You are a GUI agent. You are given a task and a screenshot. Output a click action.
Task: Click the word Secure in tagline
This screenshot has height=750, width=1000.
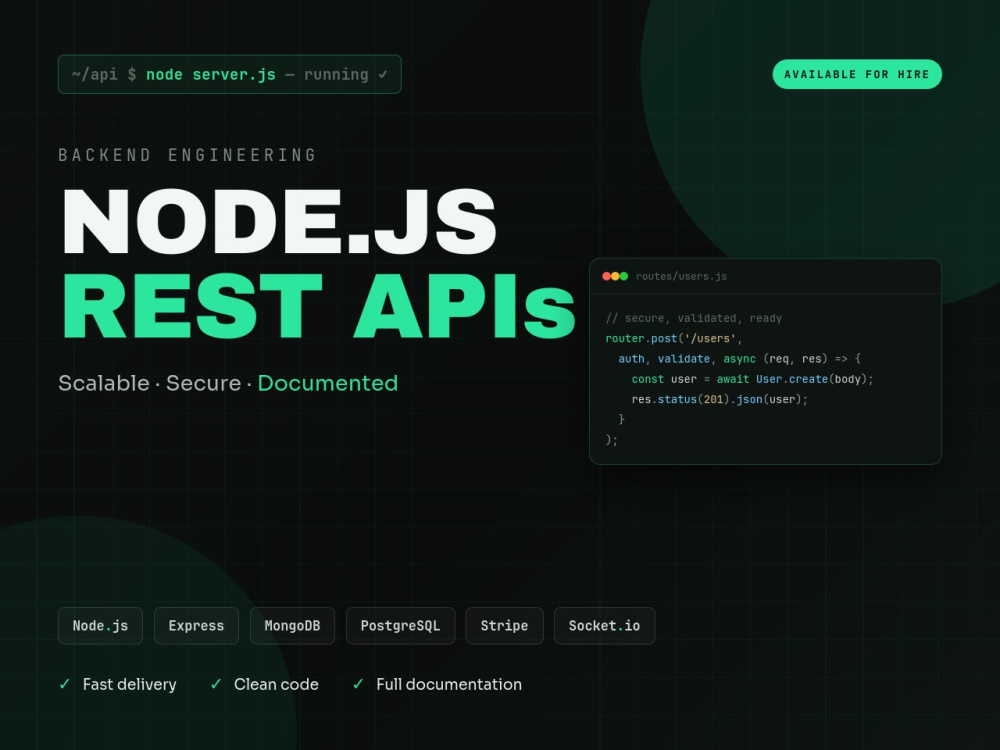coord(203,383)
